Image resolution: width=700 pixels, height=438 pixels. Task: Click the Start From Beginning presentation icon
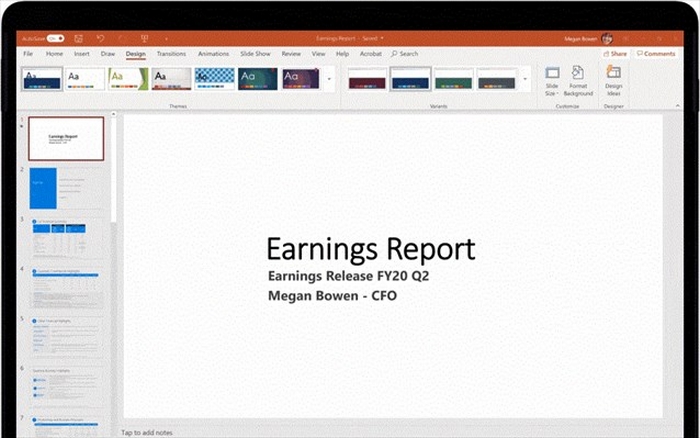[x=144, y=39]
